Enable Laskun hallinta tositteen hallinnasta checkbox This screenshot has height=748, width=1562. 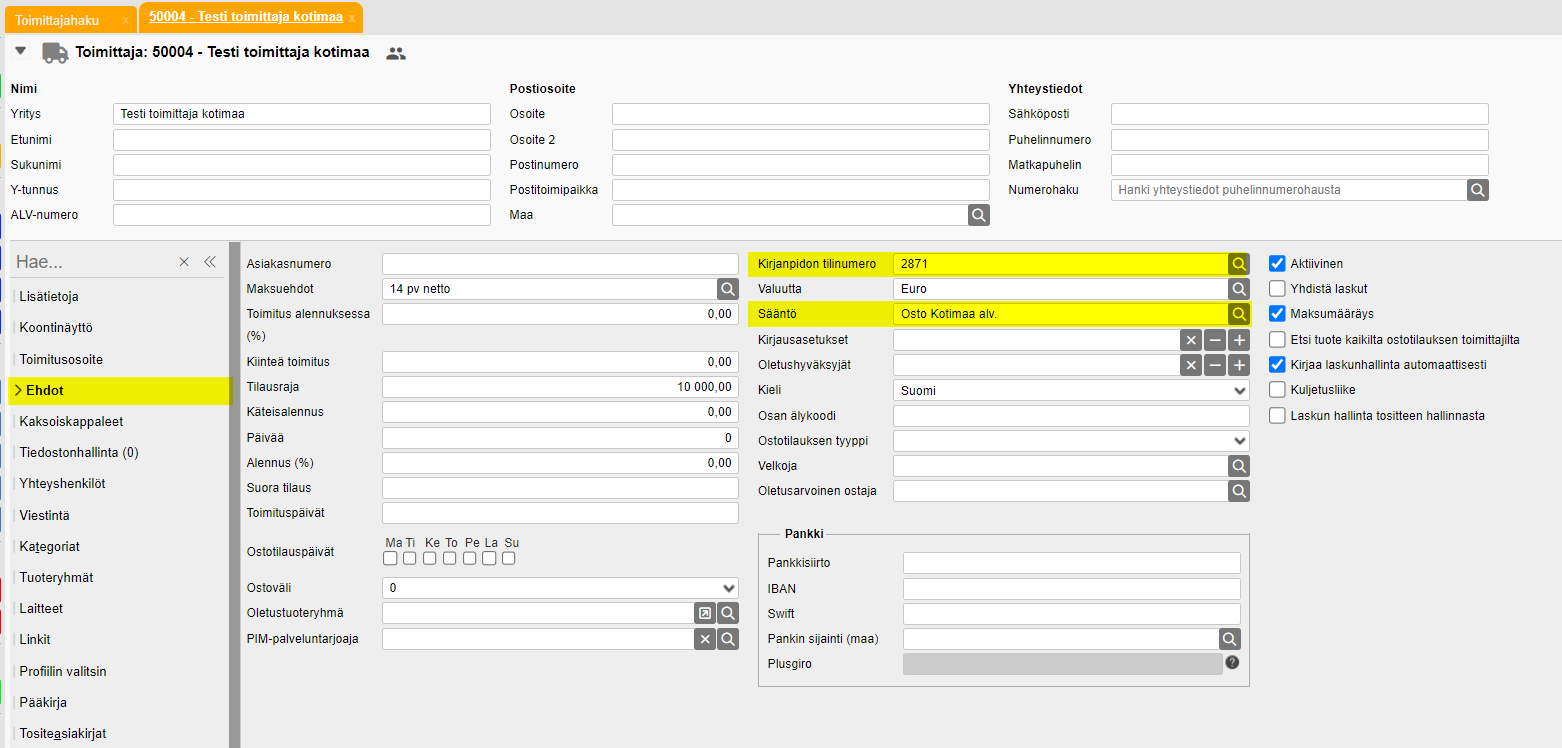tap(1277, 415)
